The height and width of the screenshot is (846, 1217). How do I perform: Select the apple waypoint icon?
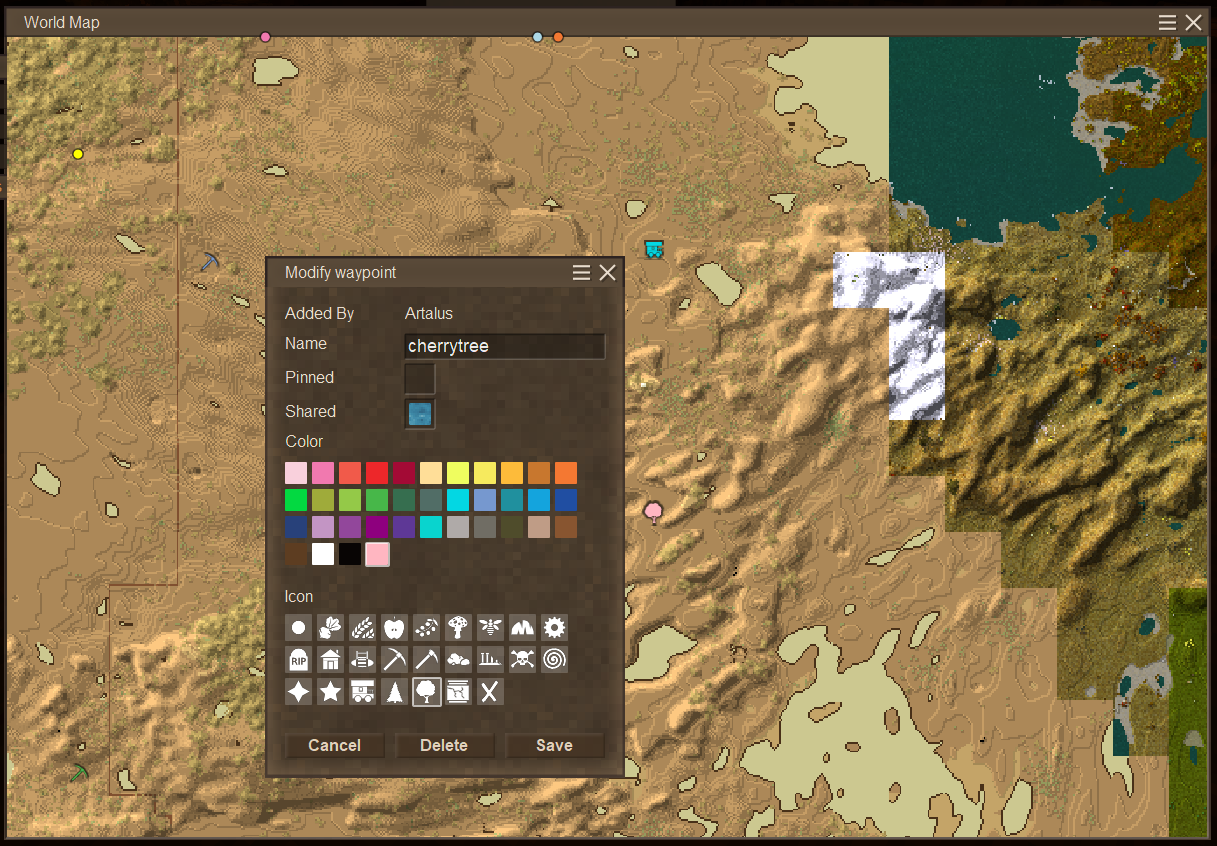pyautogui.click(x=394, y=628)
